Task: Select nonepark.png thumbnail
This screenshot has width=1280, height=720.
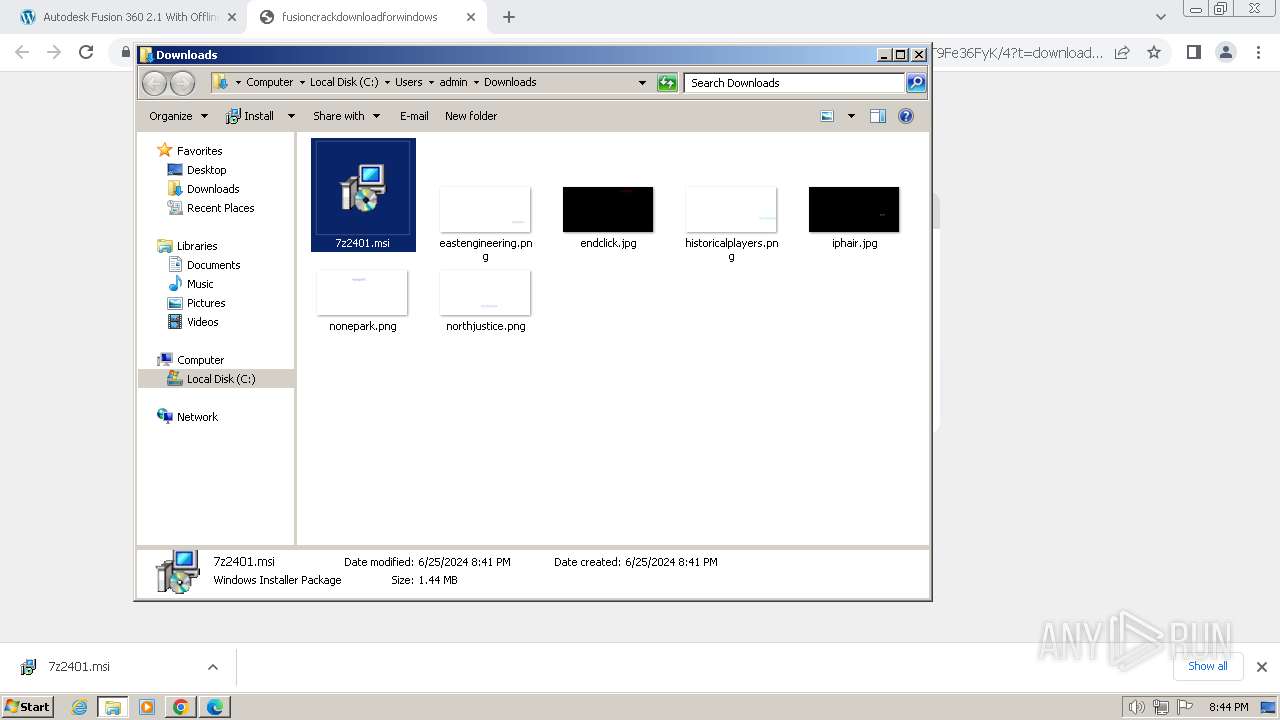Action: click(362, 292)
